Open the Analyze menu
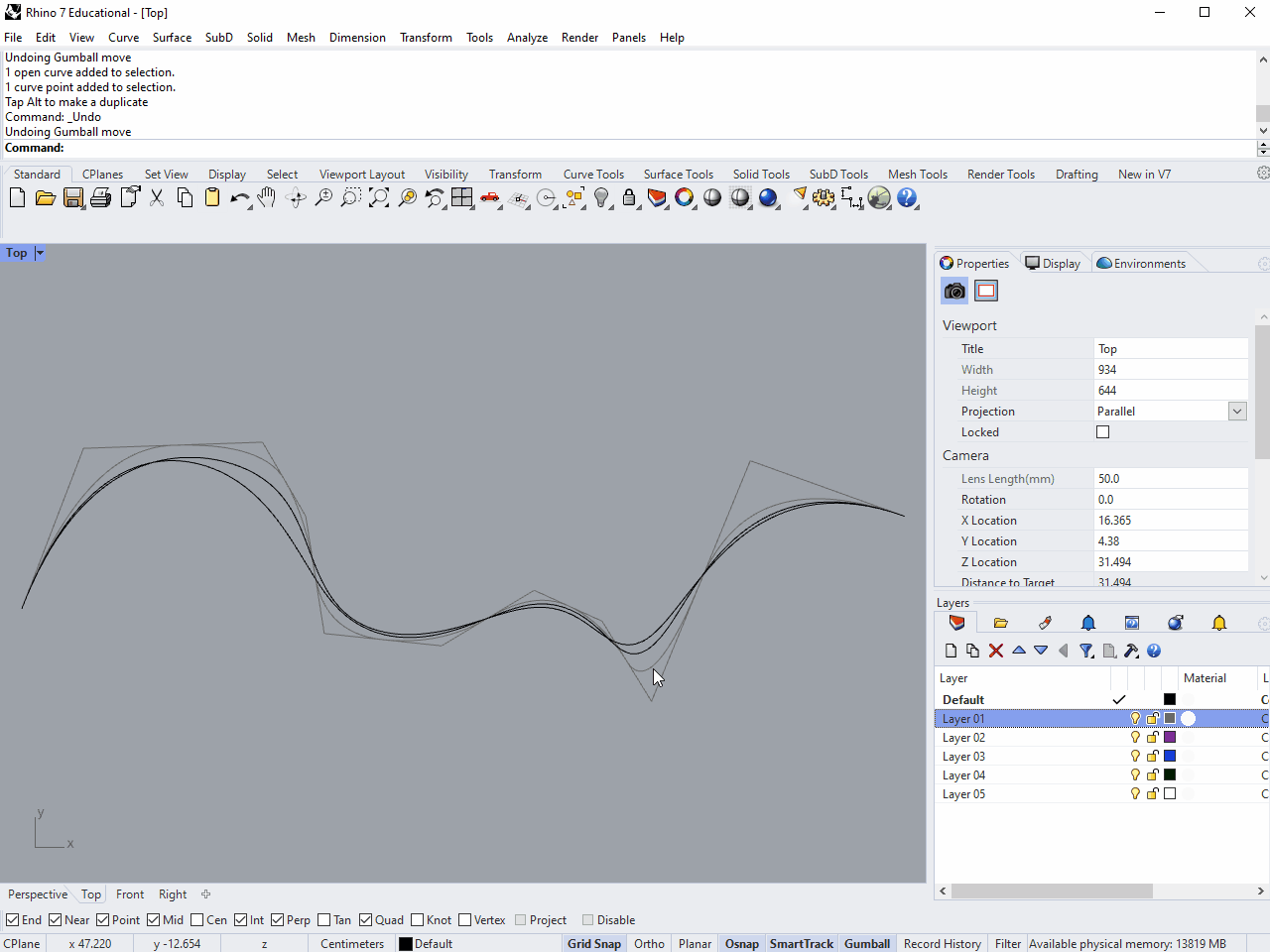Image resolution: width=1270 pixels, height=952 pixels. pyautogui.click(x=527, y=38)
